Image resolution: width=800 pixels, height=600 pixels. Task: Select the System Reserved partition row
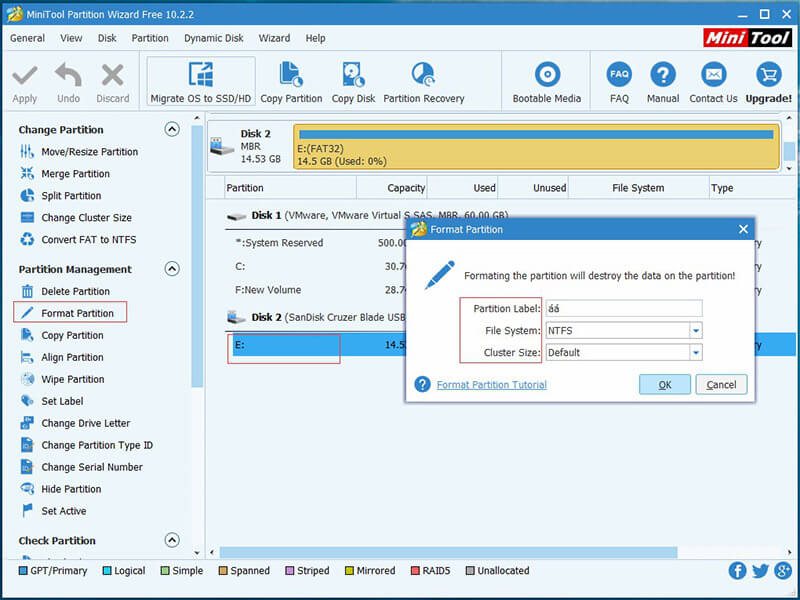point(316,243)
